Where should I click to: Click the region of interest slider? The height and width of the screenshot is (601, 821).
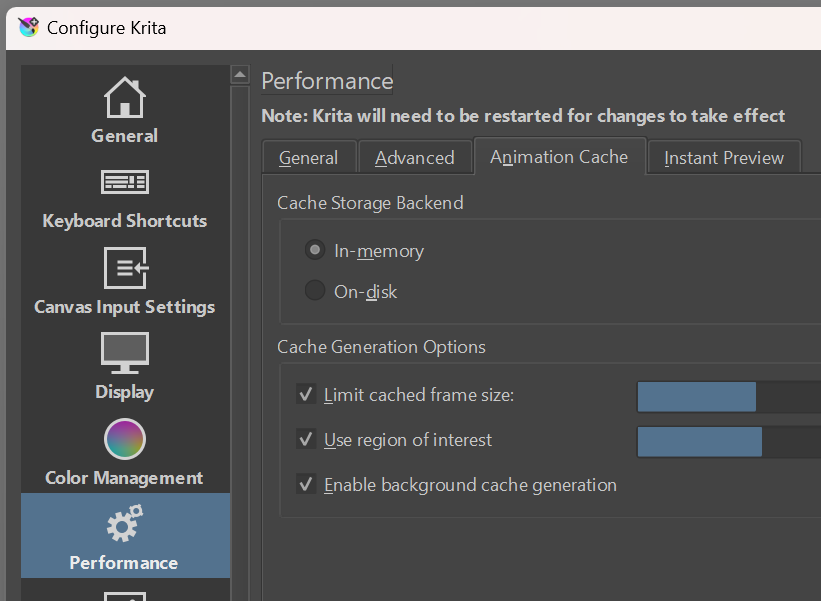point(728,442)
